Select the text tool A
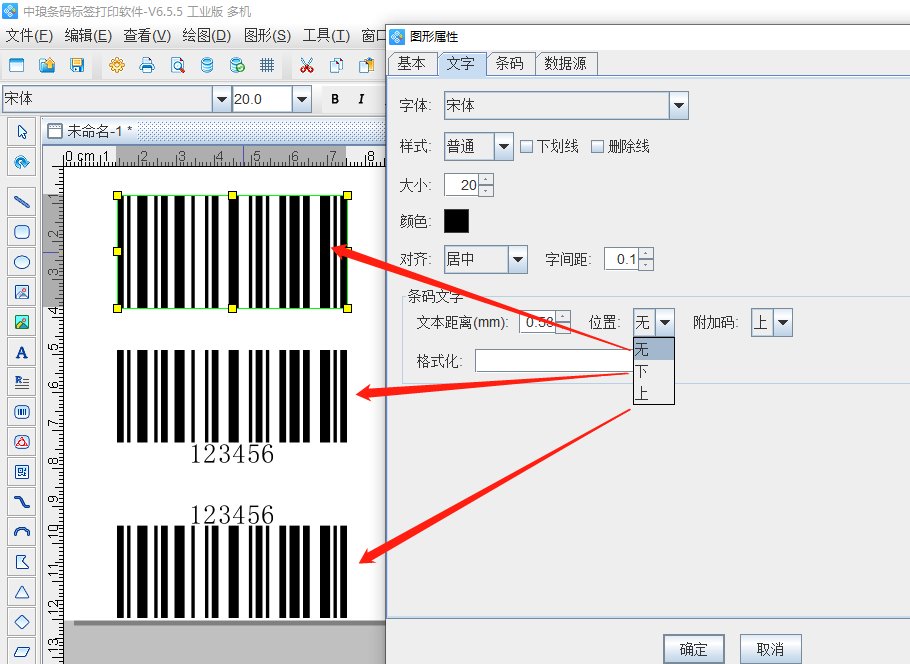Screen dimensions: 910x664 [x=22, y=352]
